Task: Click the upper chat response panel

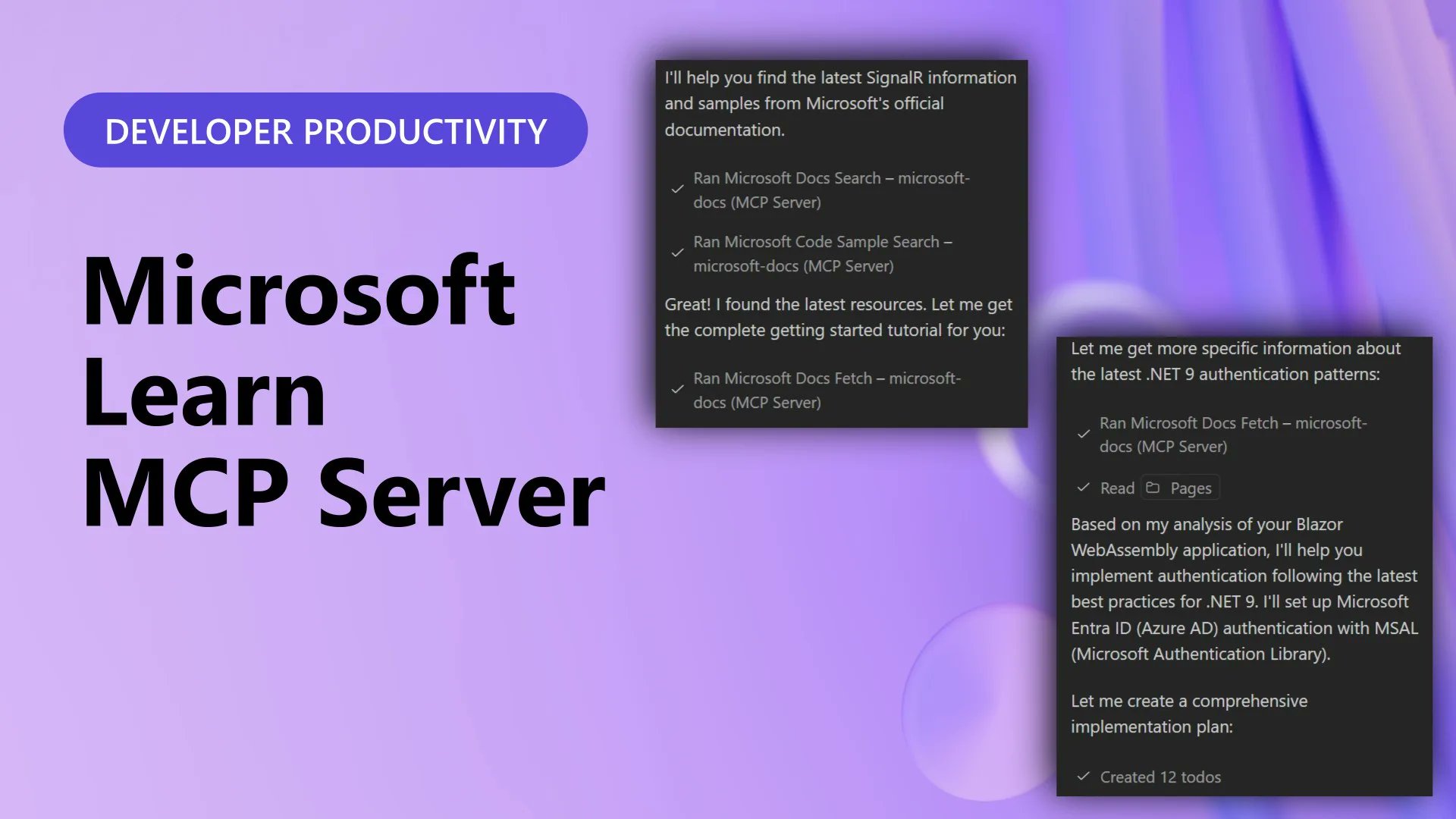Action: click(840, 243)
